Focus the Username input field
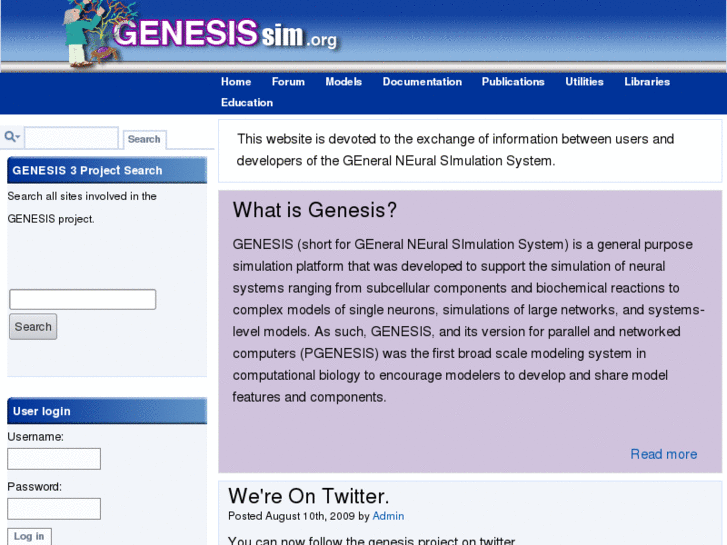The width and height of the screenshot is (727, 545). click(54, 459)
